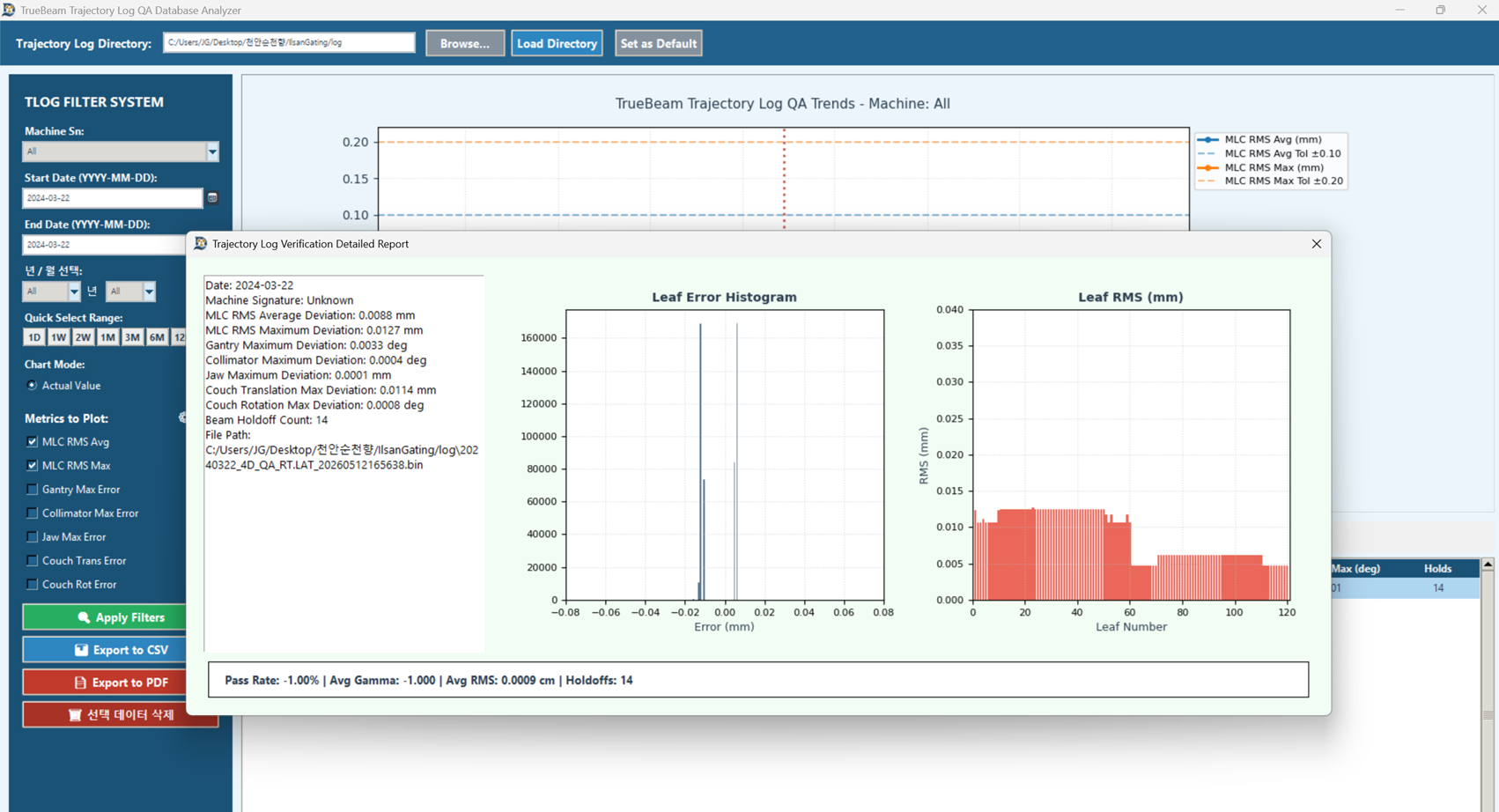The width and height of the screenshot is (1499, 812).
Task: Select the 1M quick range
Action: (107, 337)
